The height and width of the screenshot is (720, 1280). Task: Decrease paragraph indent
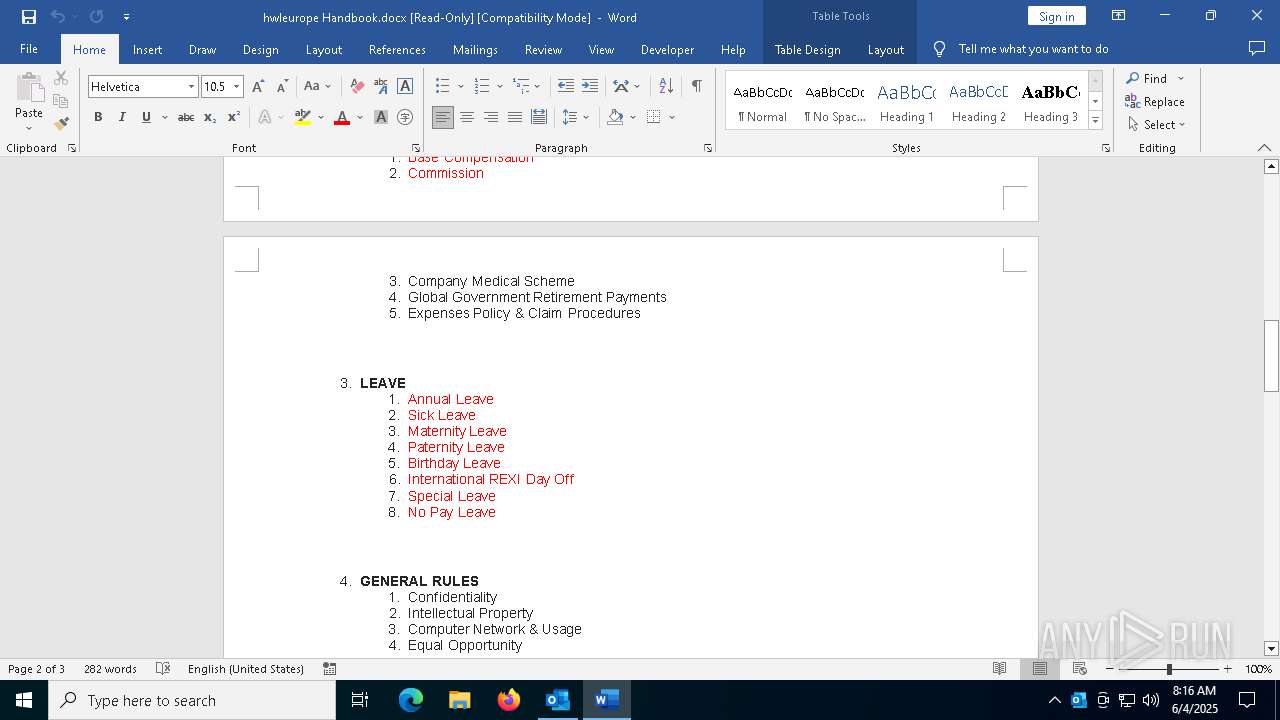(566, 87)
